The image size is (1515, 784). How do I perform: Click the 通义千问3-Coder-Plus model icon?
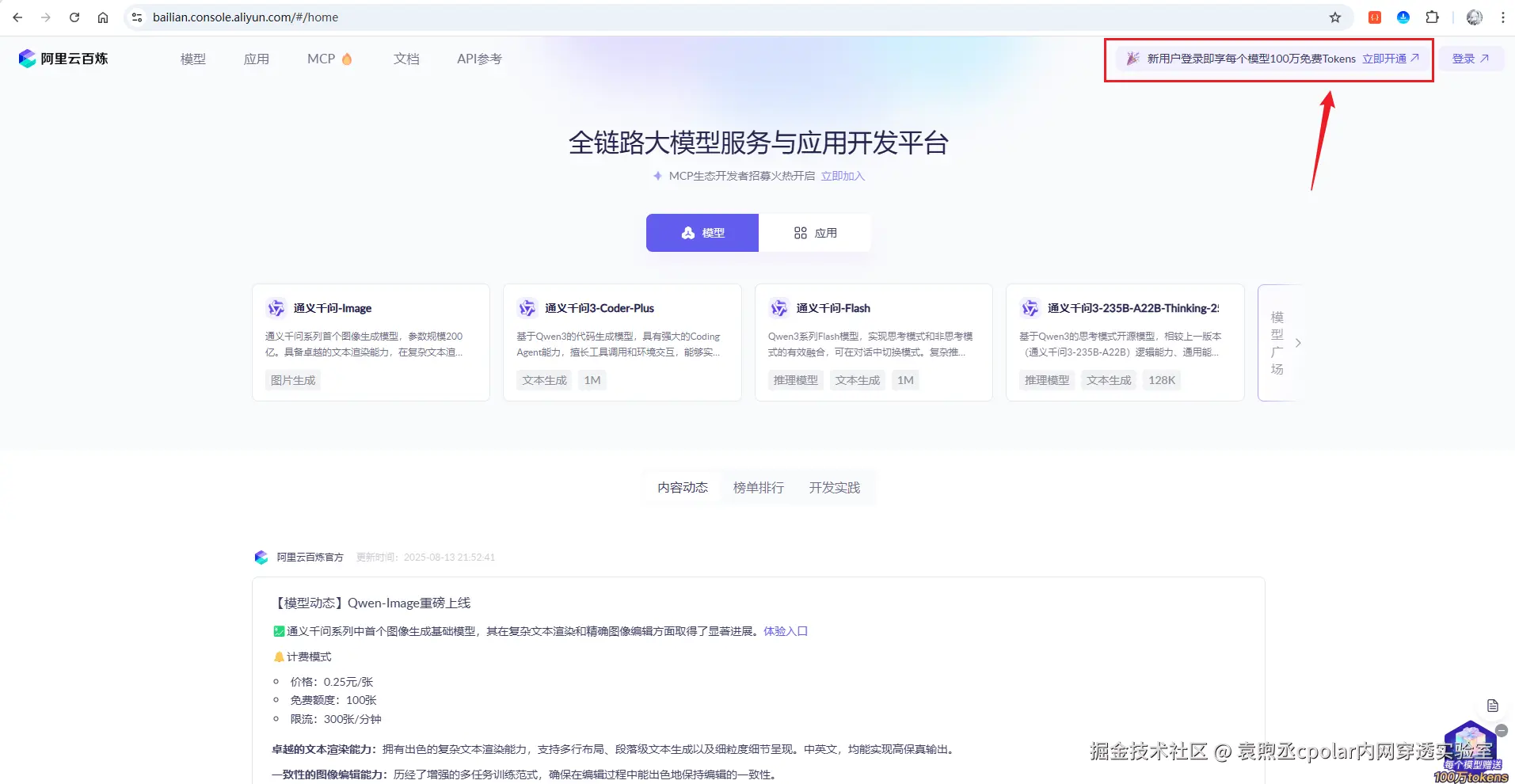[527, 308]
